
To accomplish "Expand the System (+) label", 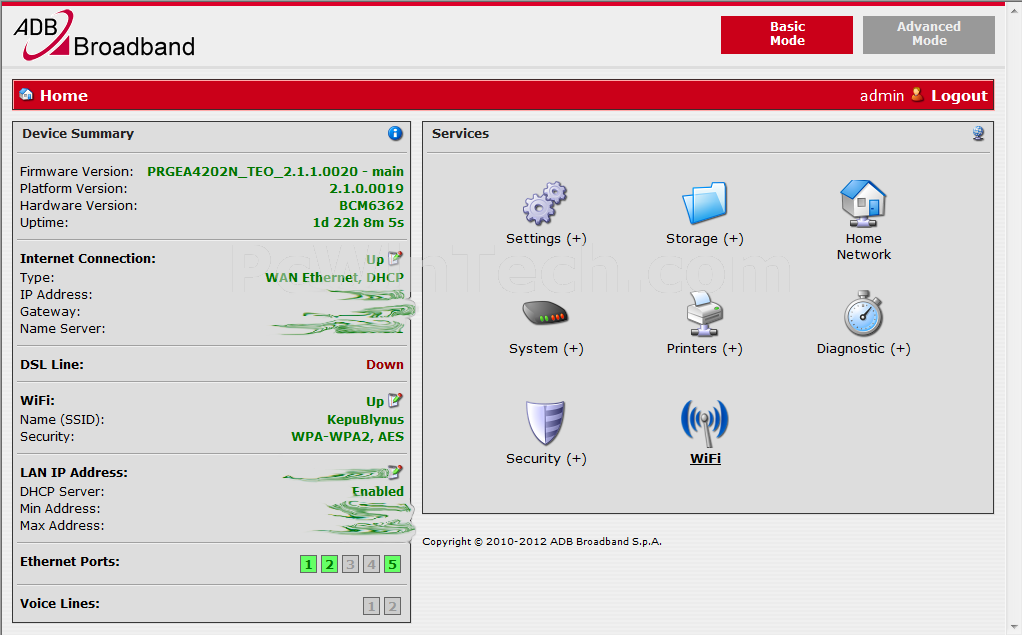I will click(x=546, y=349).
